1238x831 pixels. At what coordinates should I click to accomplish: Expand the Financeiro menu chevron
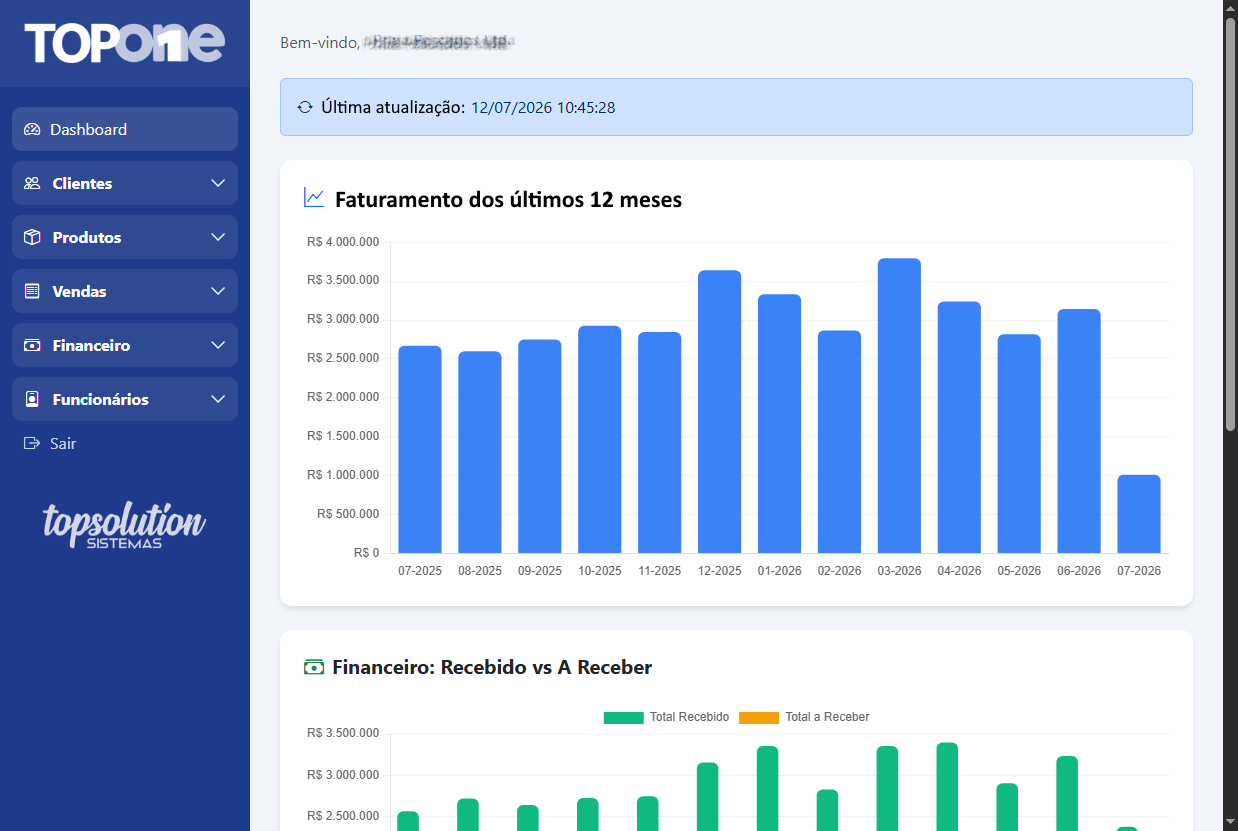pos(219,345)
